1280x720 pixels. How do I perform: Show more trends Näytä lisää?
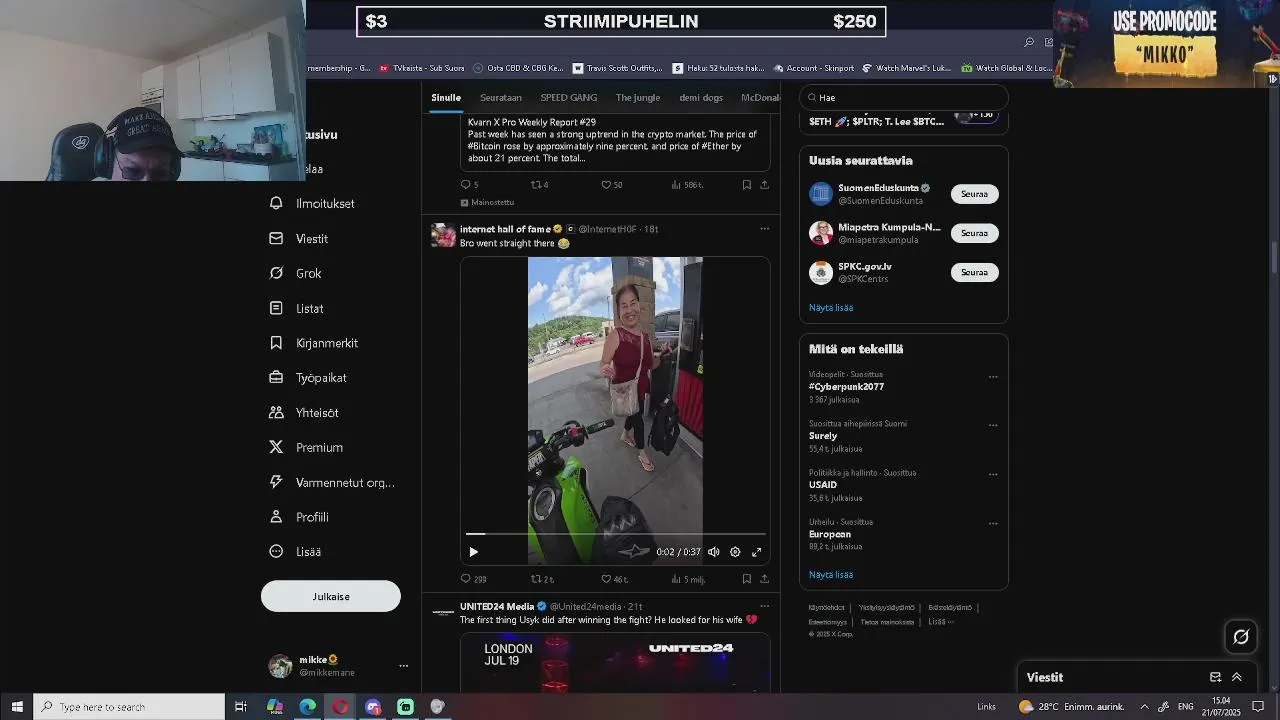click(x=831, y=575)
